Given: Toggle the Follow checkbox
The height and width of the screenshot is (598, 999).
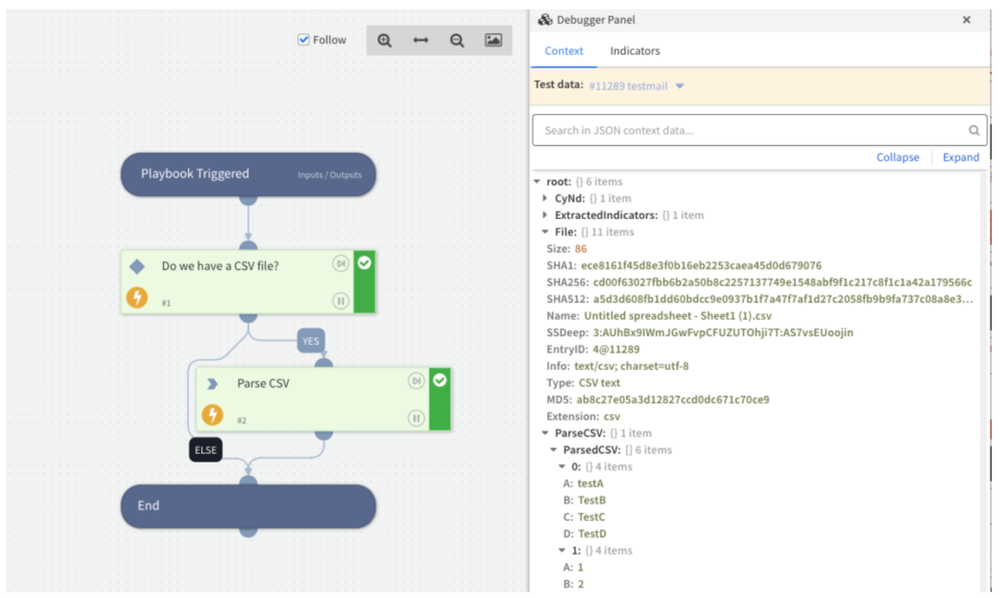Looking at the screenshot, I should (x=304, y=40).
